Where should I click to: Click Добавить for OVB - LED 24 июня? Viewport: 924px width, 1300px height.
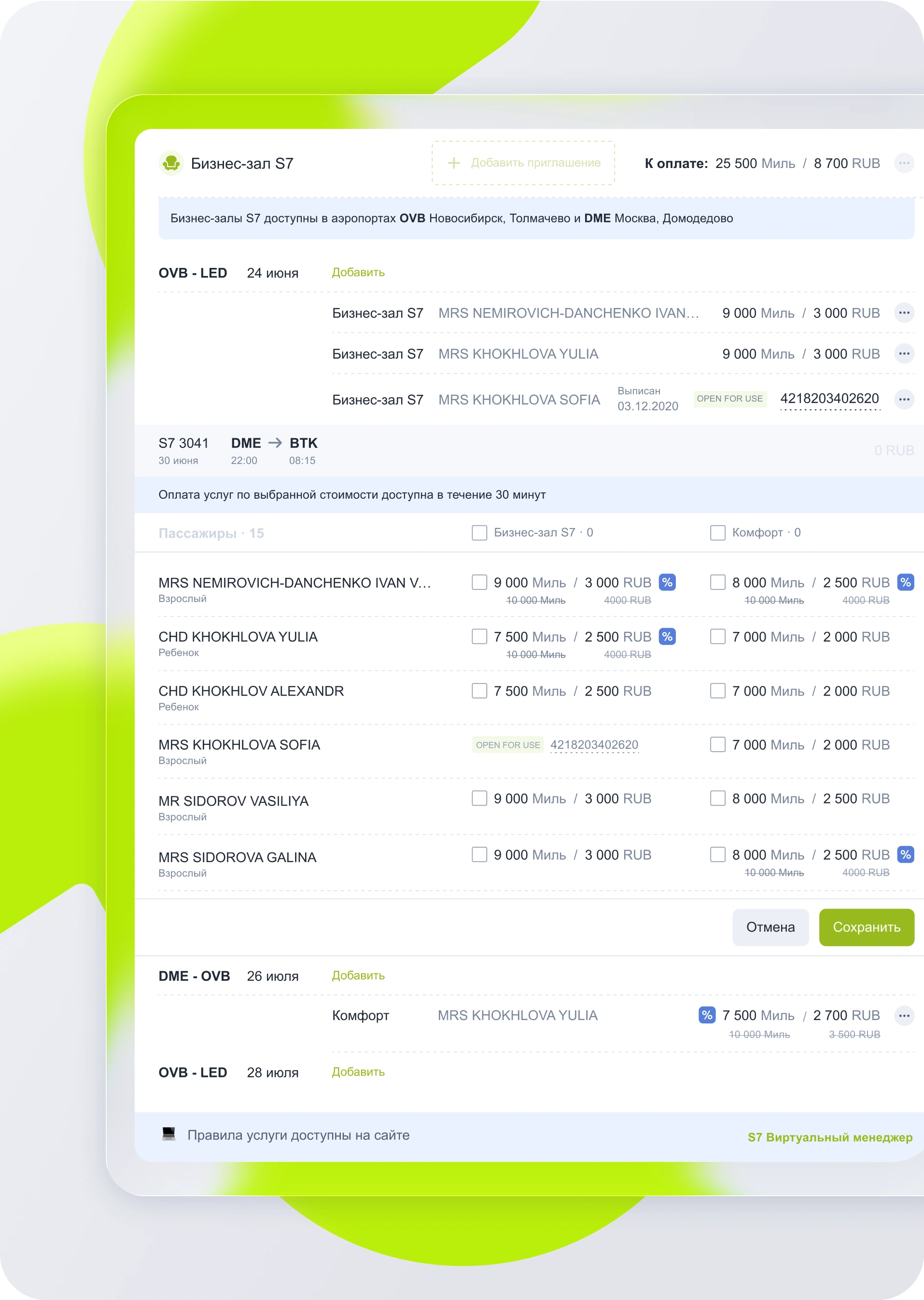click(x=358, y=273)
